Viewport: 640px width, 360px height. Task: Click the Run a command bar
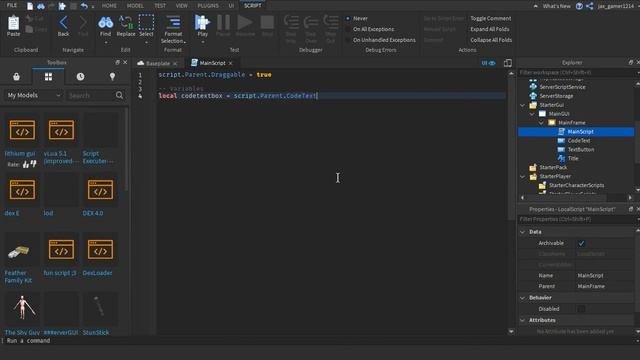click(318, 340)
